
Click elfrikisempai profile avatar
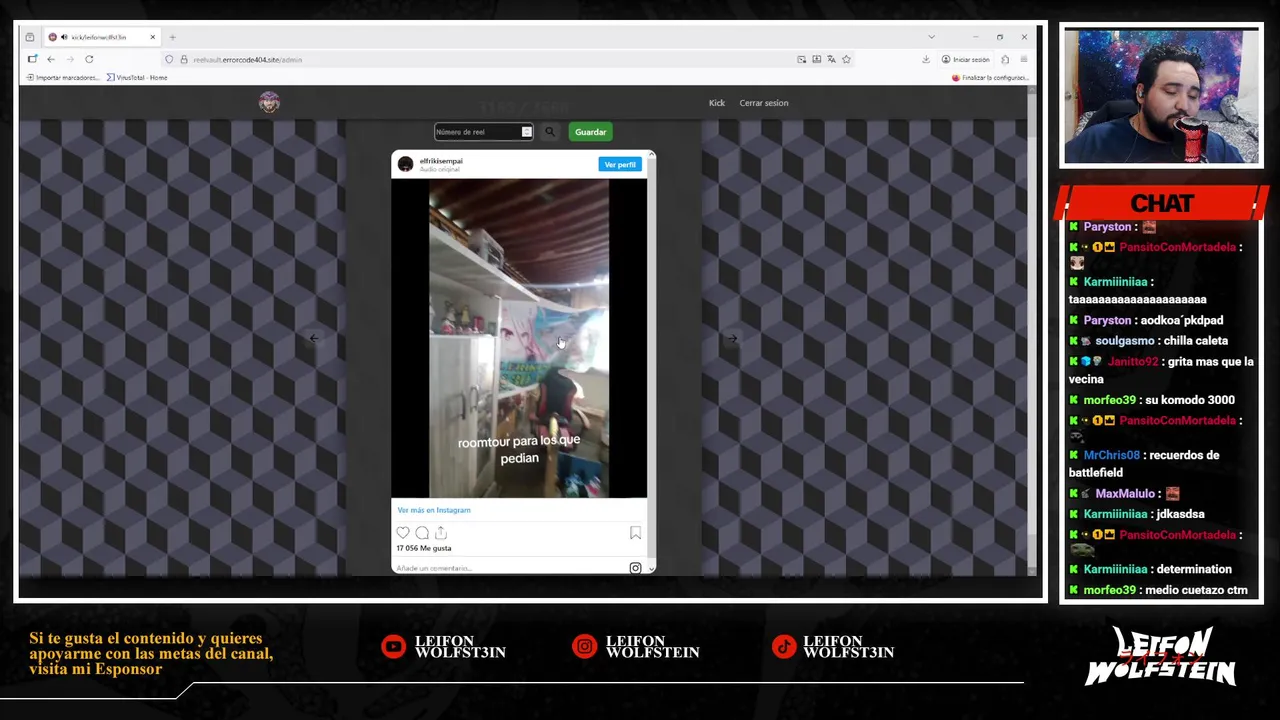(x=405, y=164)
